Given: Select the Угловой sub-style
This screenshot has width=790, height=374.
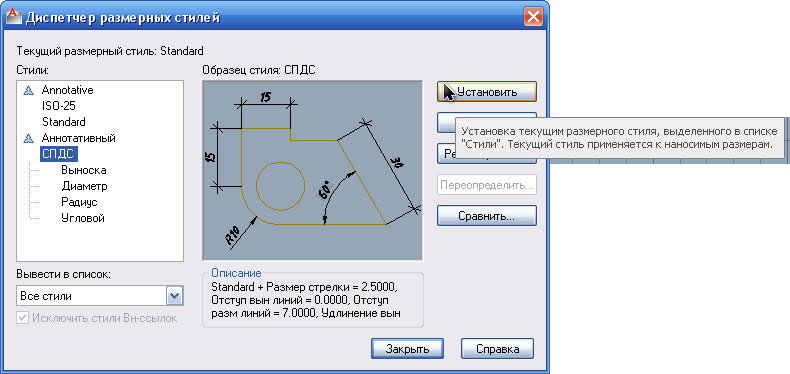Looking at the screenshot, I should pyautogui.click(x=83, y=218).
